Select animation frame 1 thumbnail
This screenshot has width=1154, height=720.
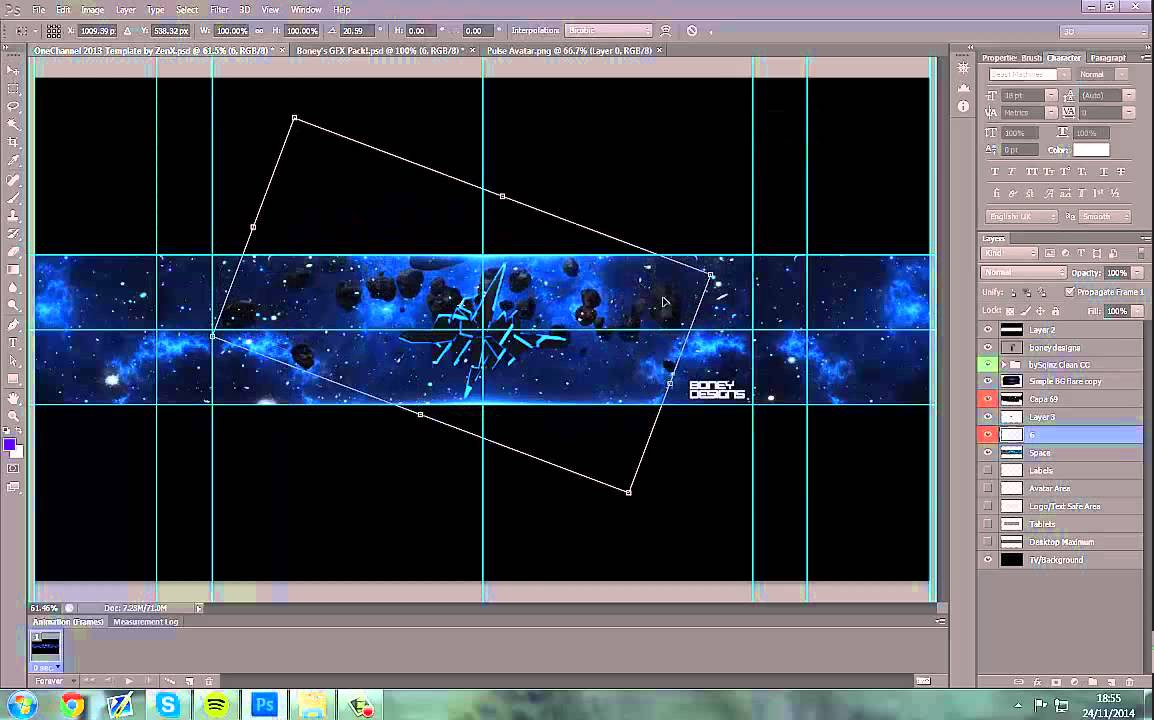click(x=46, y=646)
